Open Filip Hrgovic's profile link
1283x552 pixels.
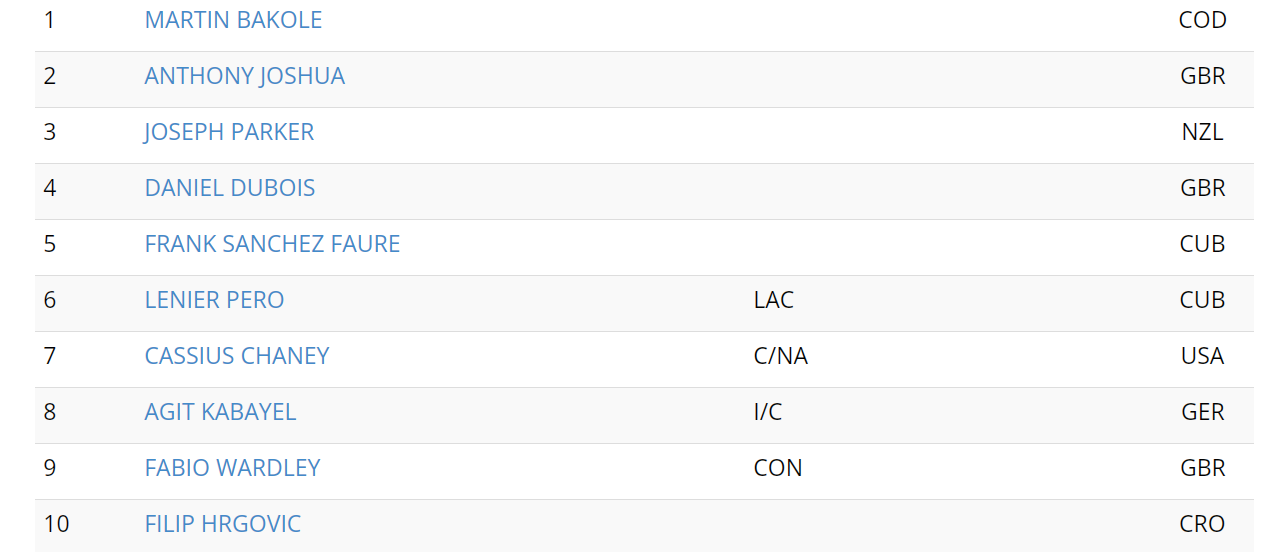point(222,524)
